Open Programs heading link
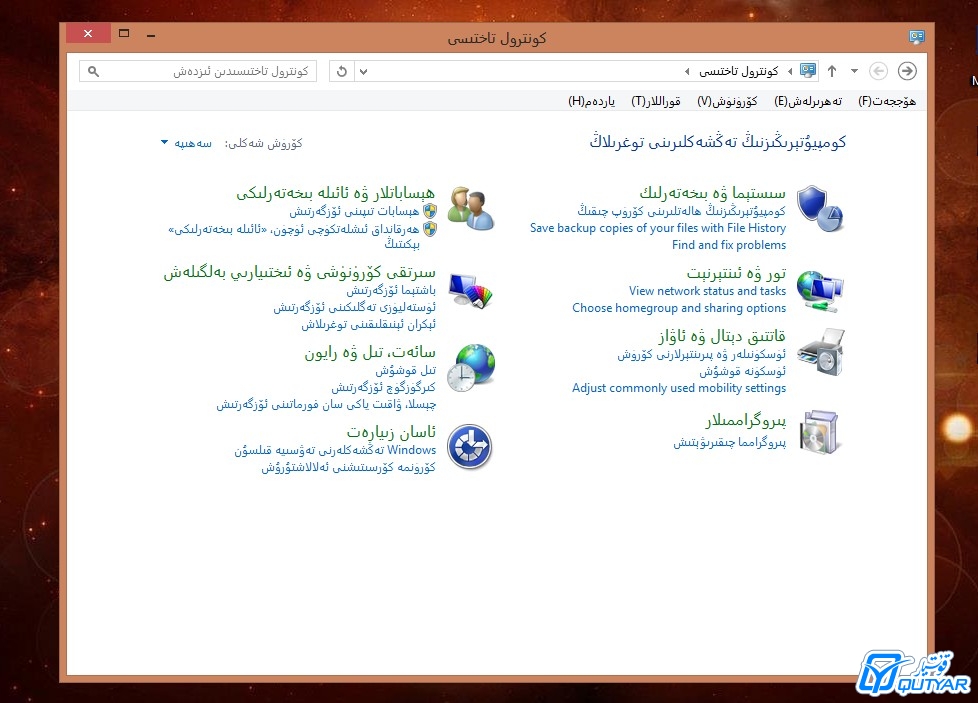Image resolution: width=978 pixels, height=703 pixels. coord(745,421)
